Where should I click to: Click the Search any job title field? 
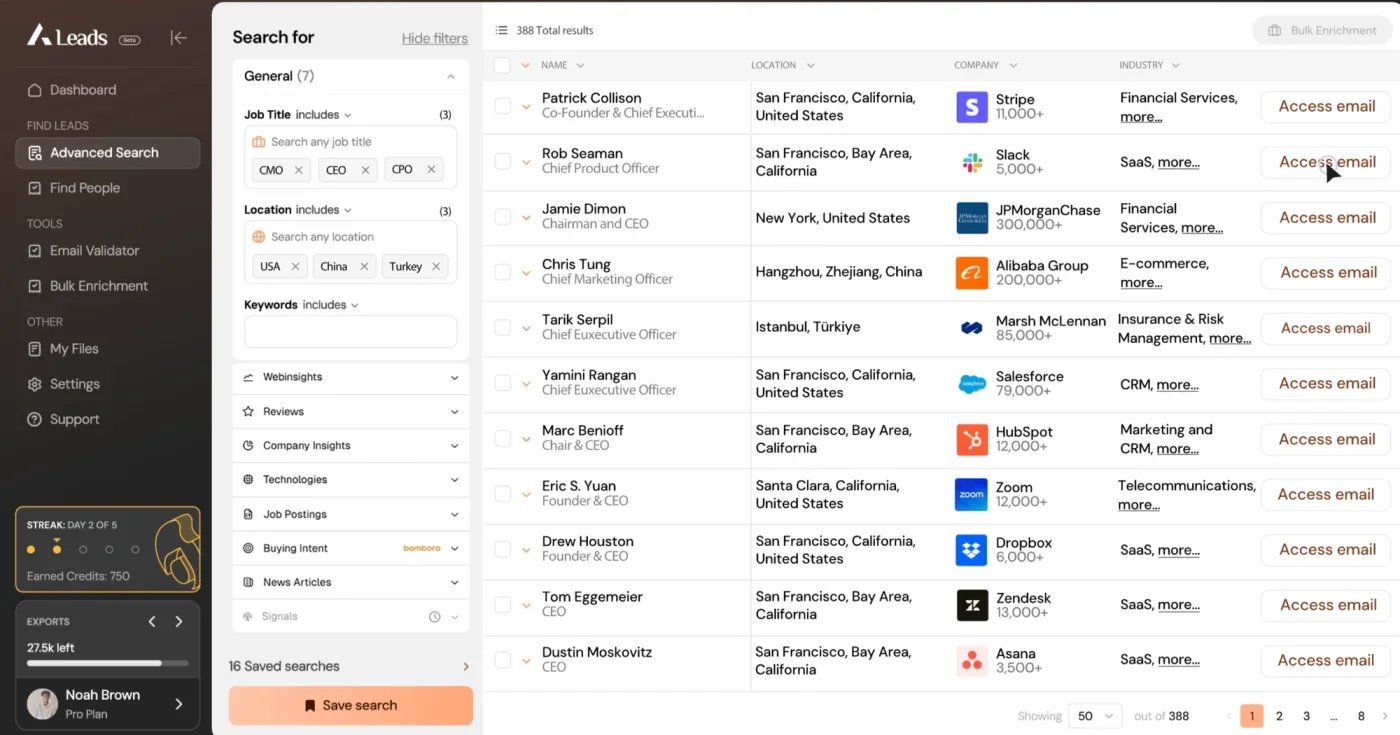(x=351, y=142)
